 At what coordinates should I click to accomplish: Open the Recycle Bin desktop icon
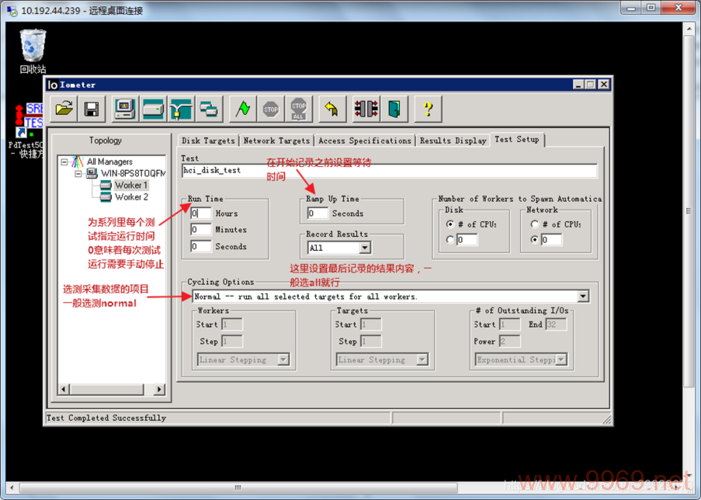33,51
